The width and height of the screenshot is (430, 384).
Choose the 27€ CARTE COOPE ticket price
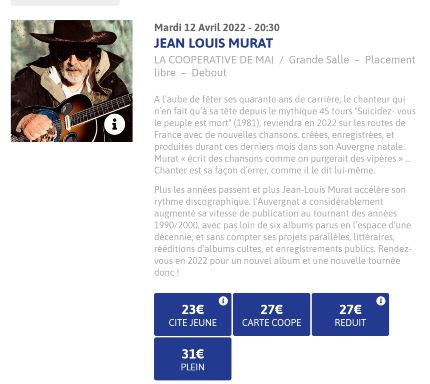[271, 314]
